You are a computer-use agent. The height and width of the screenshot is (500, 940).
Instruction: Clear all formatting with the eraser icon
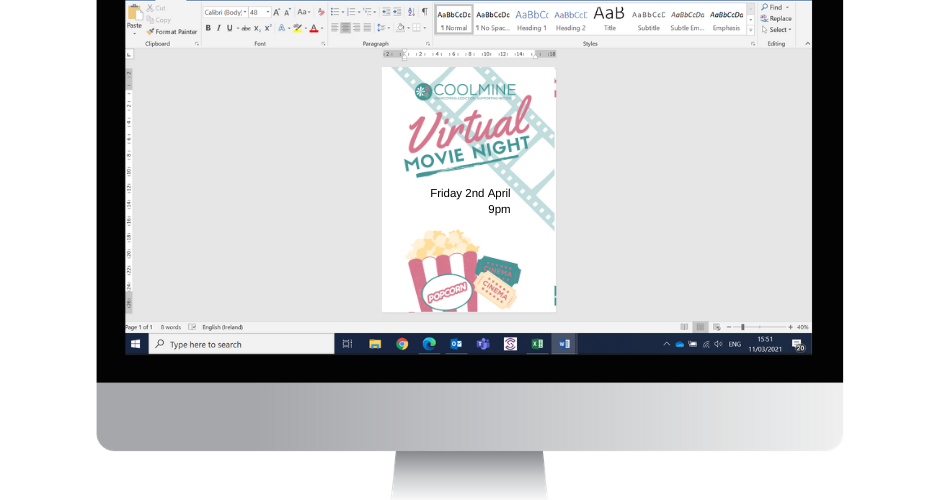point(321,12)
